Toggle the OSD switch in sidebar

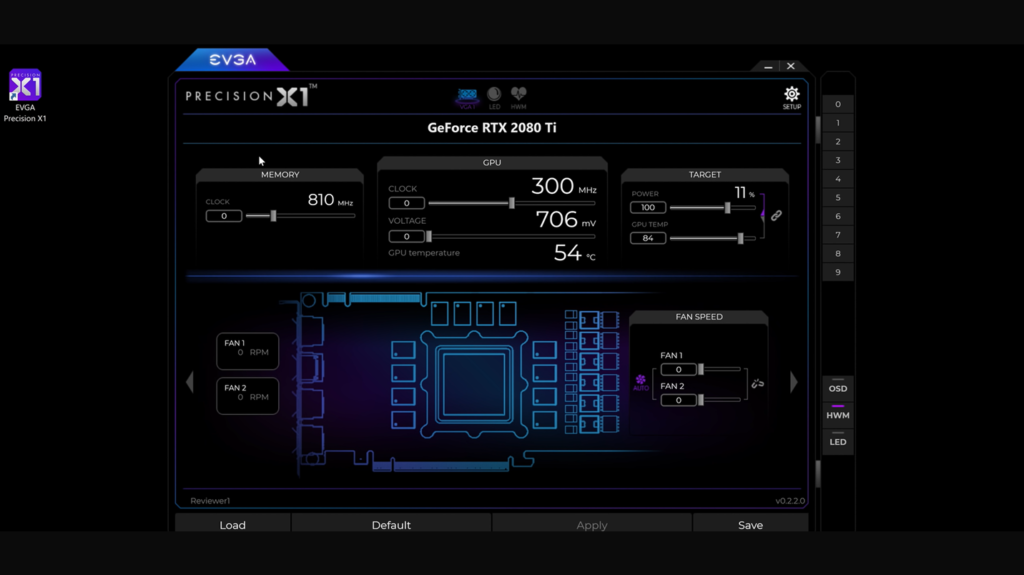tap(837, 388)
